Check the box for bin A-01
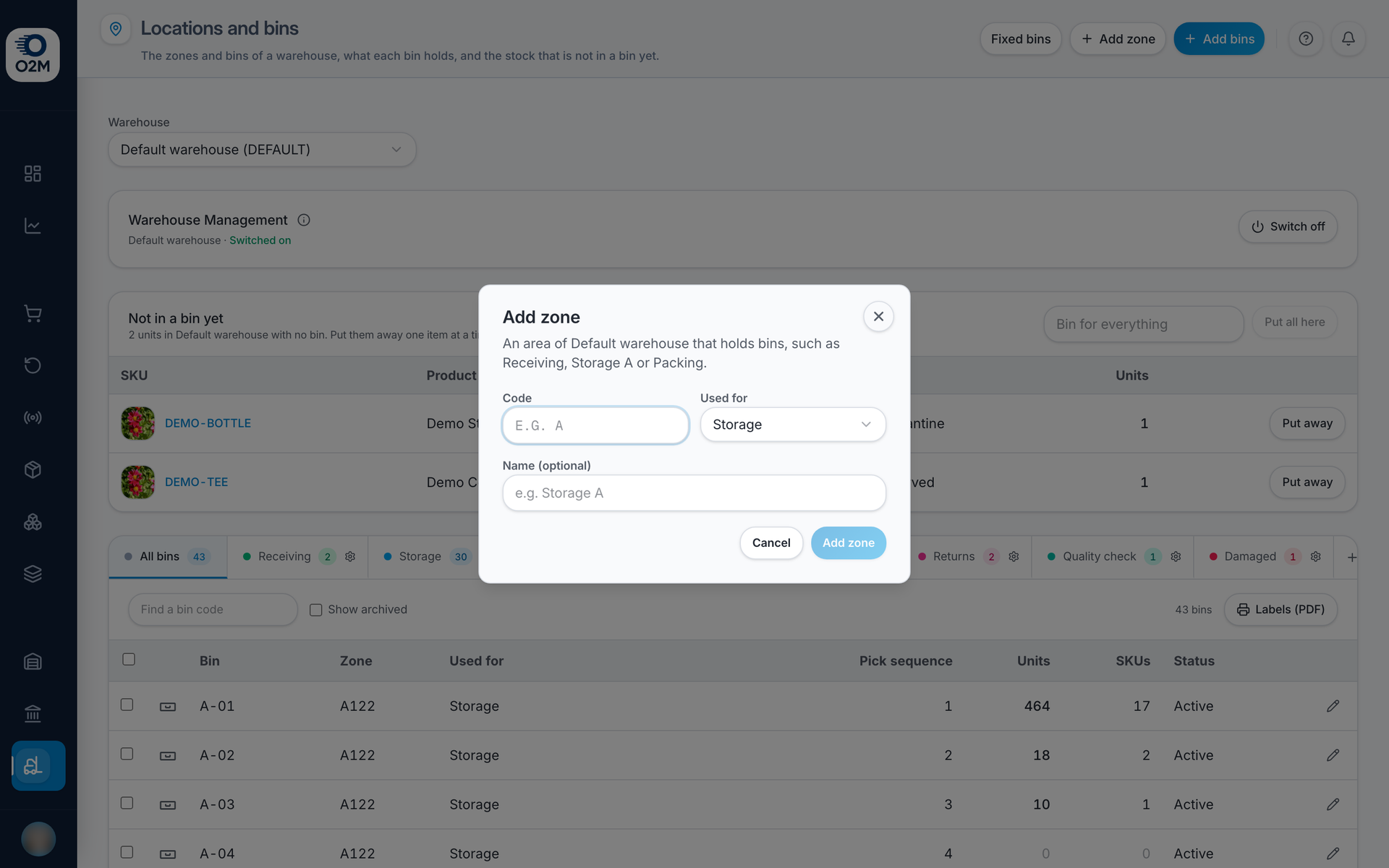 click(127, 705)
